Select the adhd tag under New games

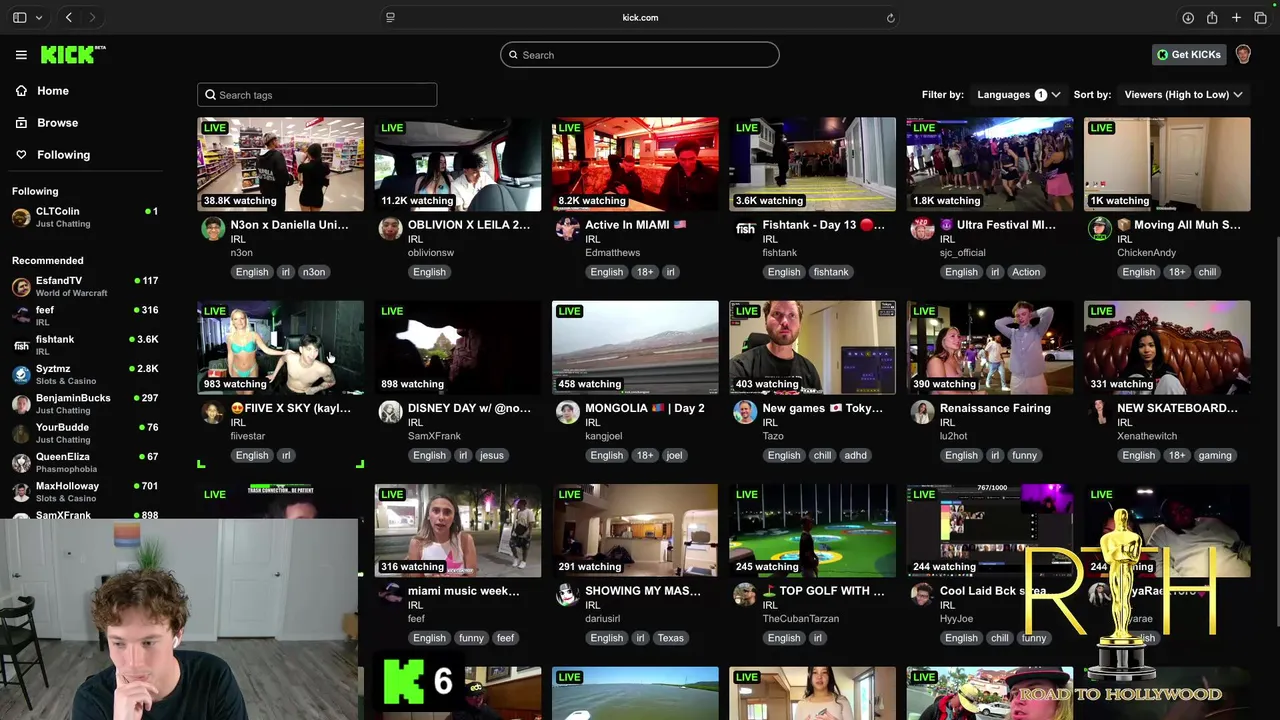tap(855, 455)
